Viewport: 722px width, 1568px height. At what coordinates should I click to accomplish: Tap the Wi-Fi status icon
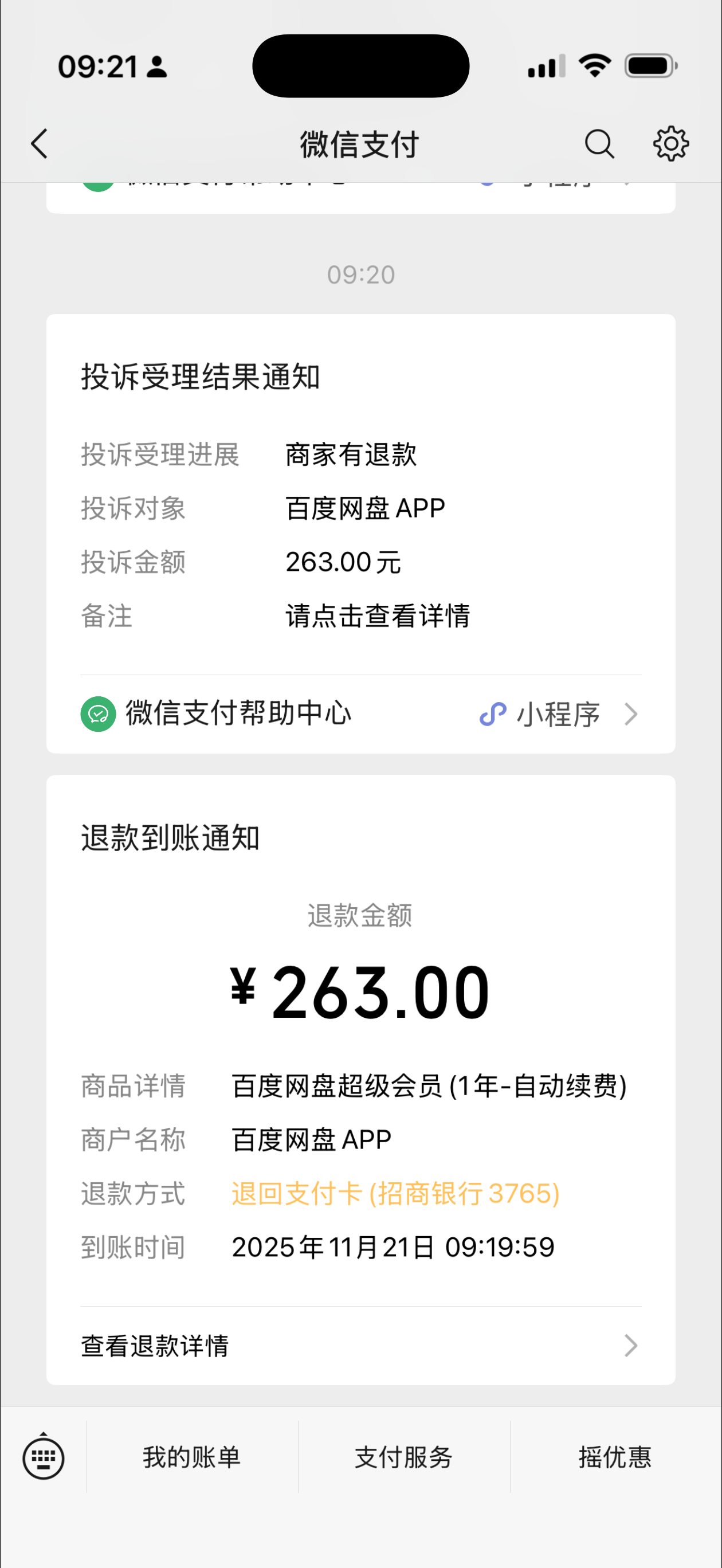coord(595,65)
